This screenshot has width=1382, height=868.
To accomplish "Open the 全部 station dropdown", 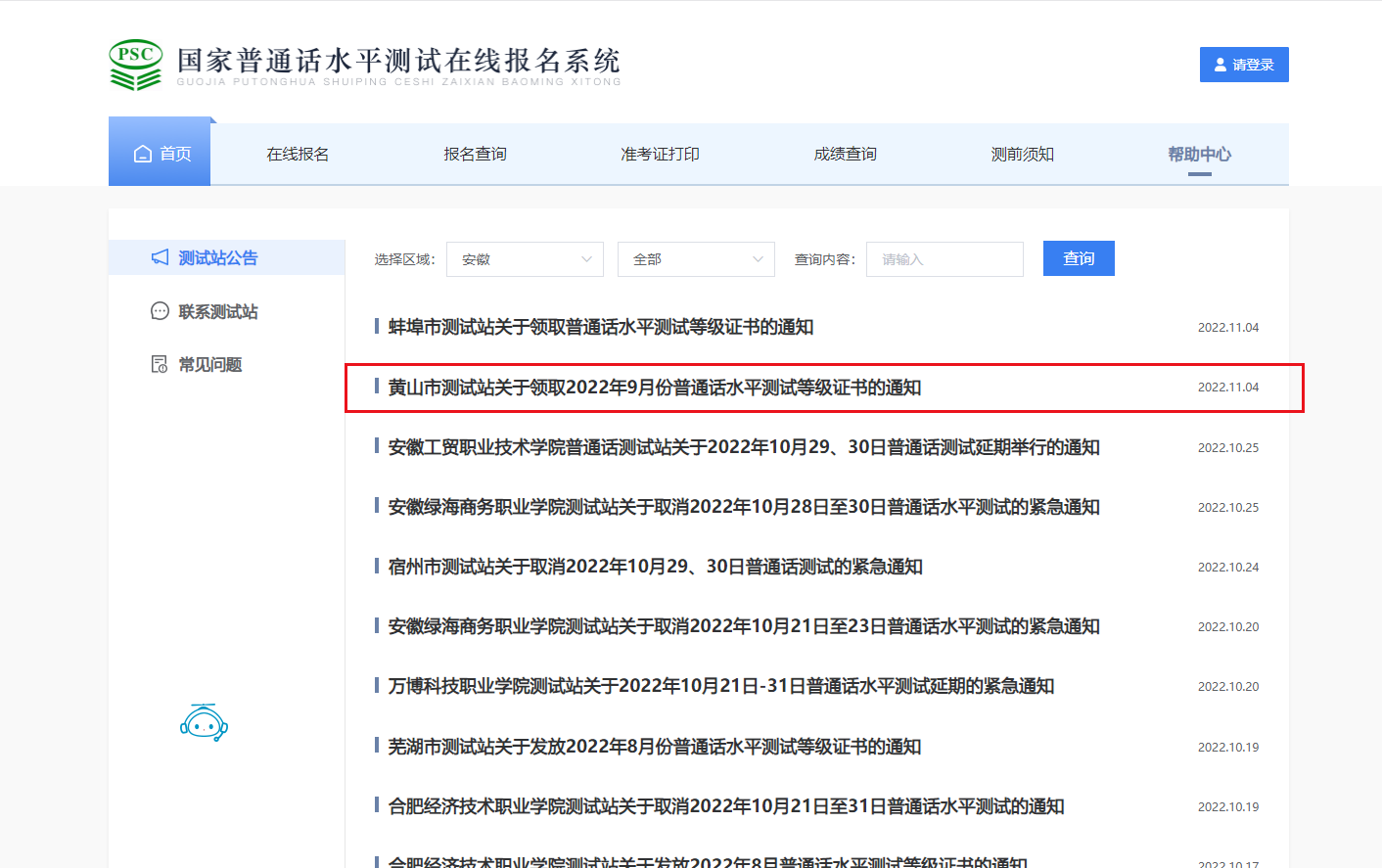I will click(x=696, y=259).
